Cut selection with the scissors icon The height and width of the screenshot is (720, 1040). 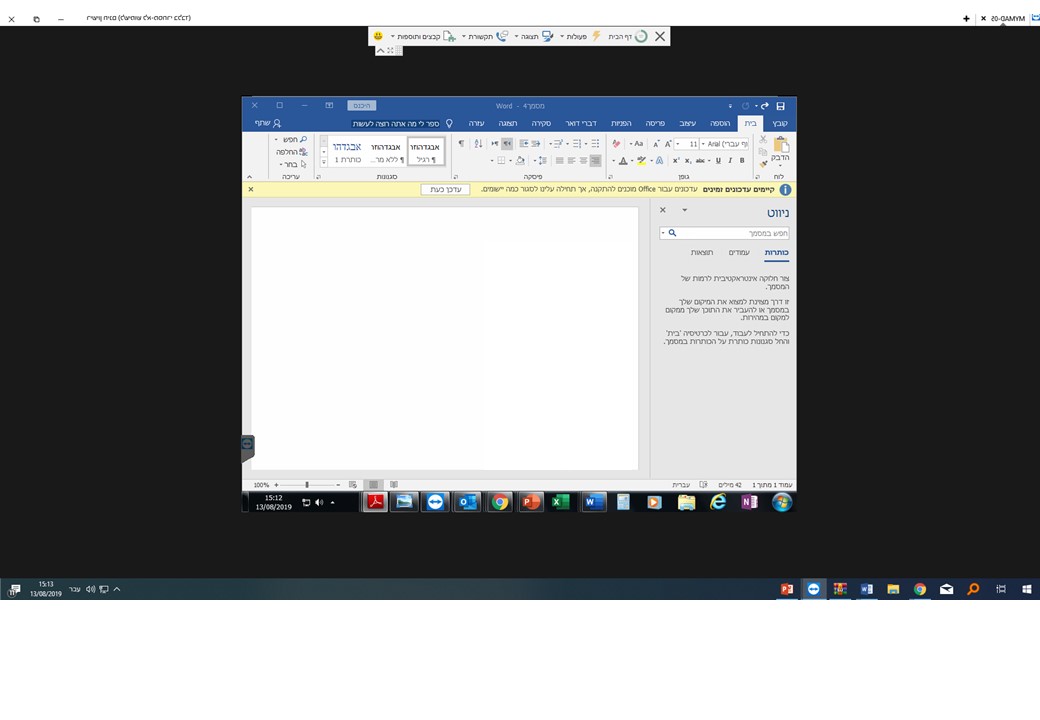763,140
